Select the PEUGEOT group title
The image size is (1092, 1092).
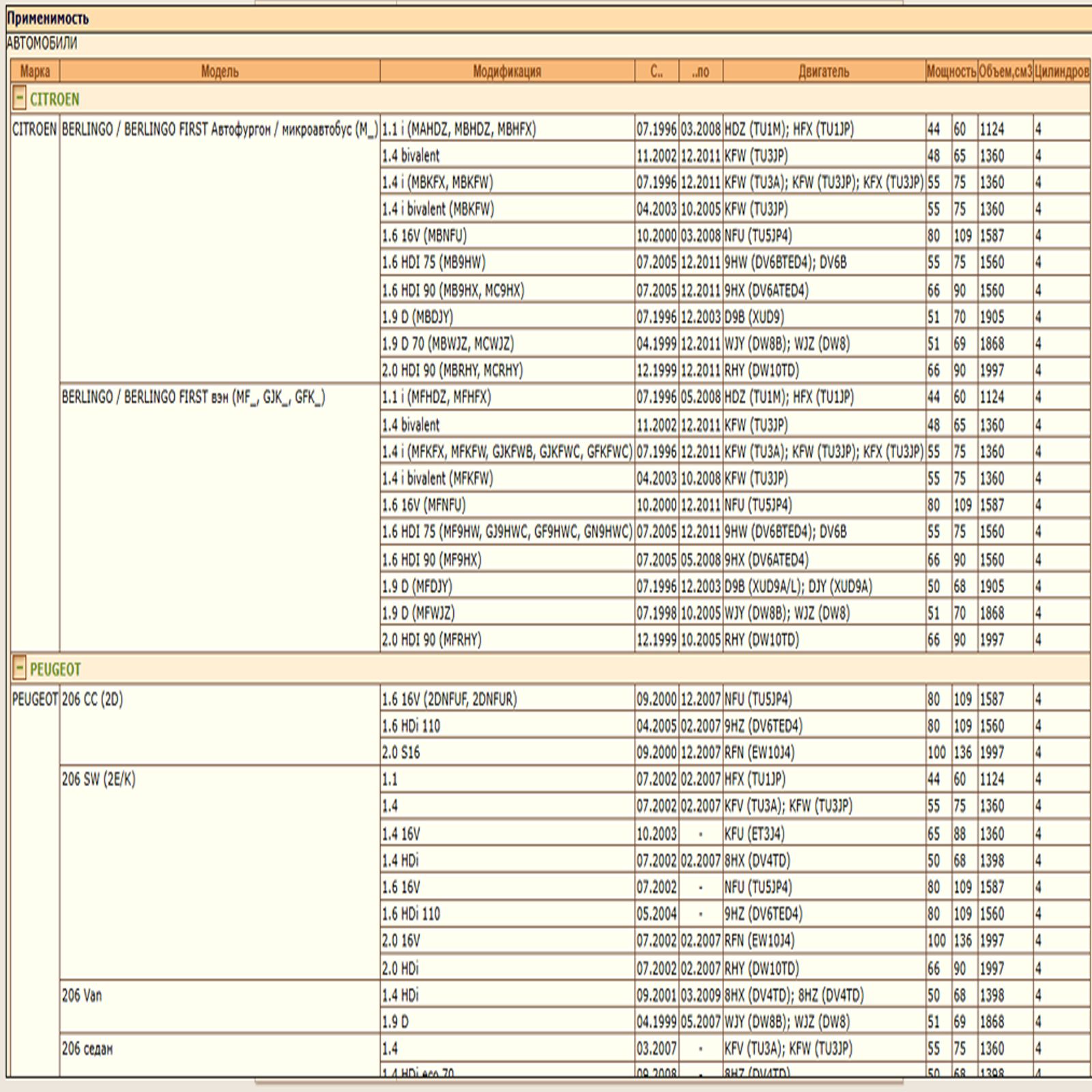(x=55, y=669)
